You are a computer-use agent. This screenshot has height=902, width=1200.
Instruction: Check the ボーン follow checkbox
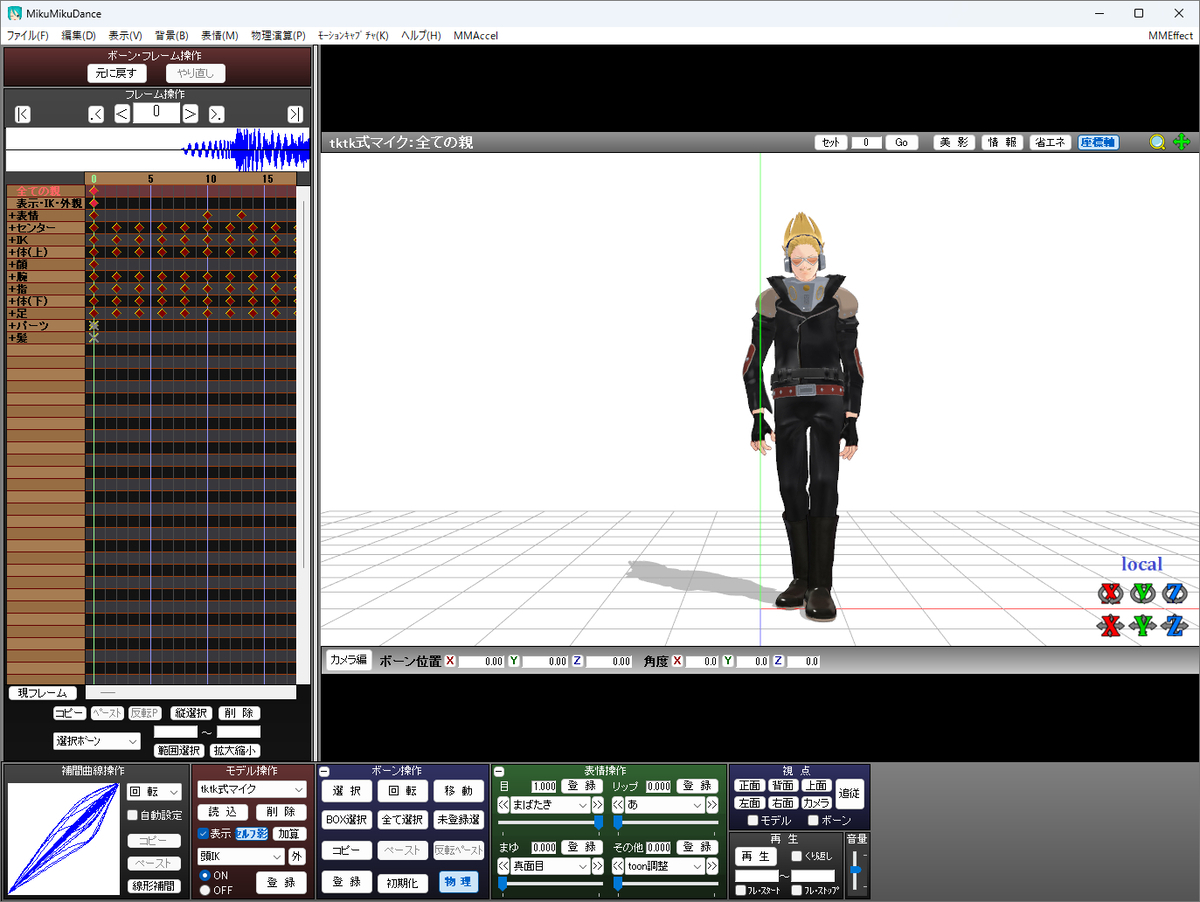point(813,820)
